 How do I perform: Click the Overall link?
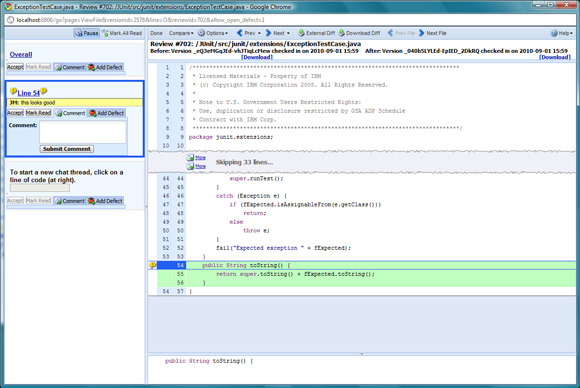21,54
